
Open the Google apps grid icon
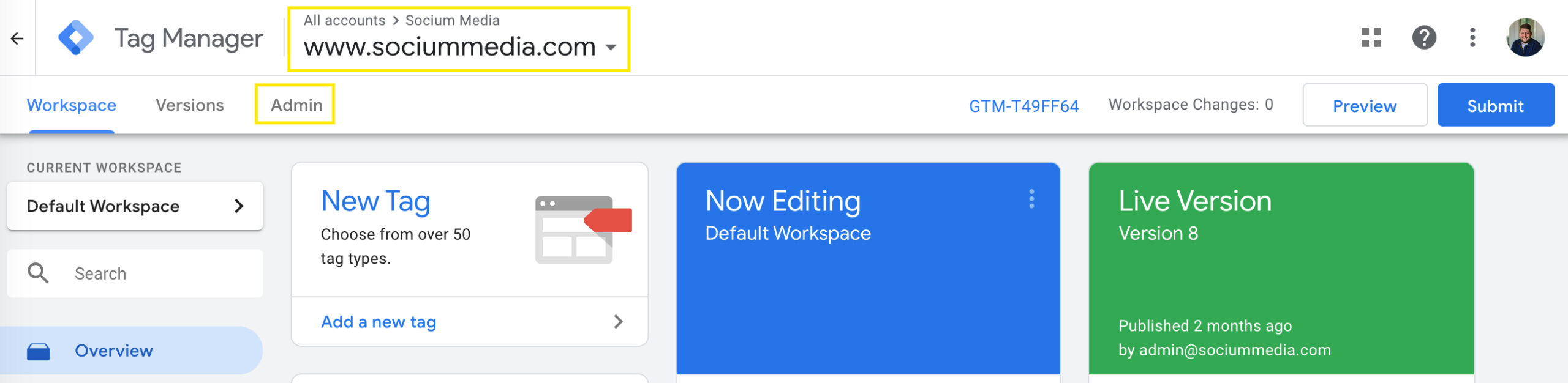pyautogui.click(x=1371, y=37)
